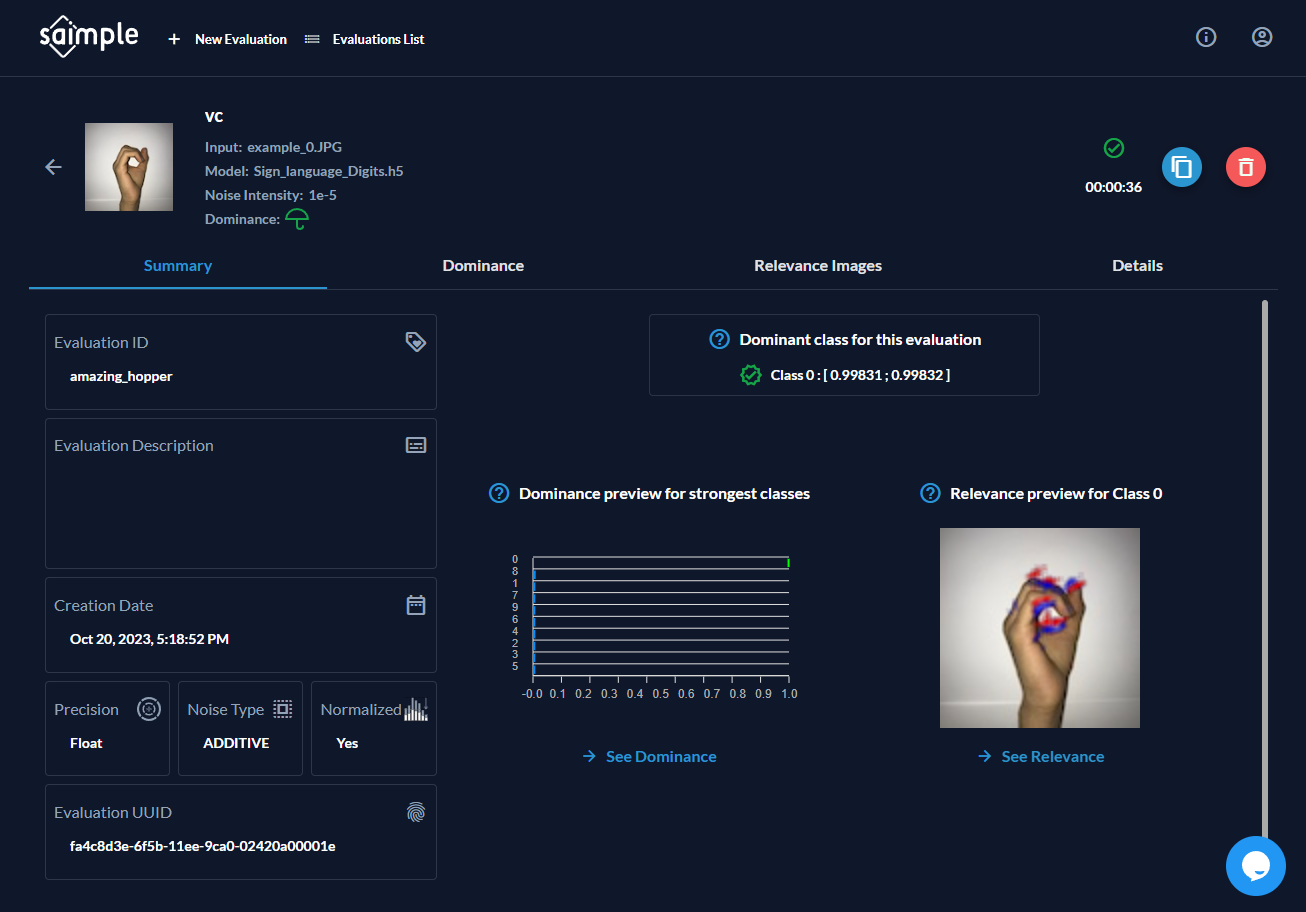Click the back arrow icon
1306x912 pixels.
[x=54, y=167]
